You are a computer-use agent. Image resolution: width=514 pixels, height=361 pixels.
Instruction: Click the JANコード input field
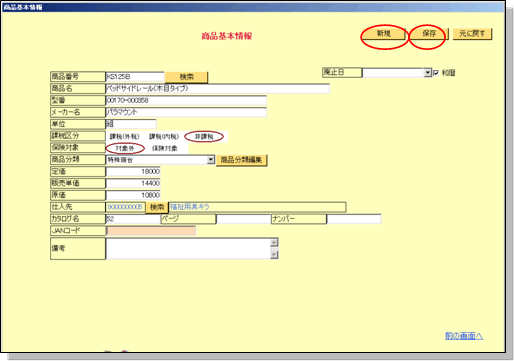pyautogui.click(x=151, y=231)
